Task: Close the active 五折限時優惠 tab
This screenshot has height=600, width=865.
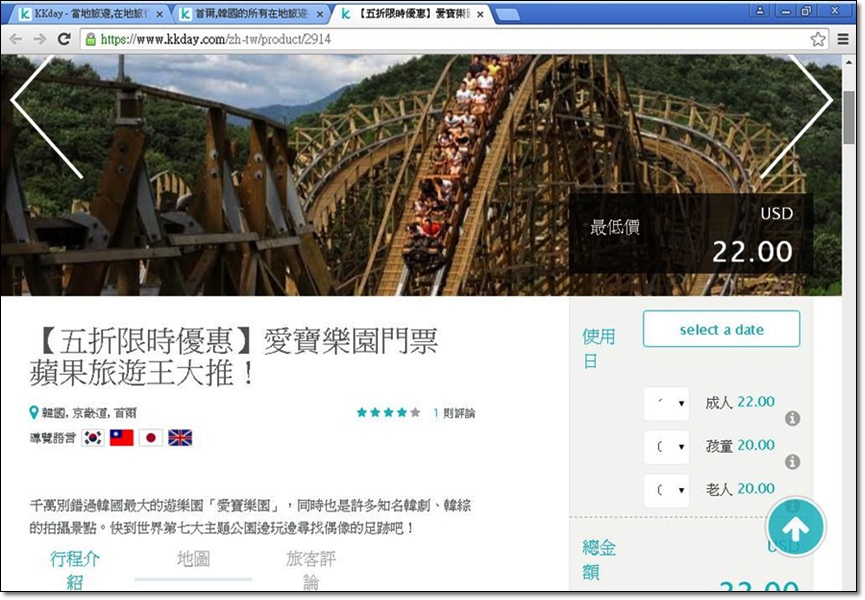Action: (480, 14)
